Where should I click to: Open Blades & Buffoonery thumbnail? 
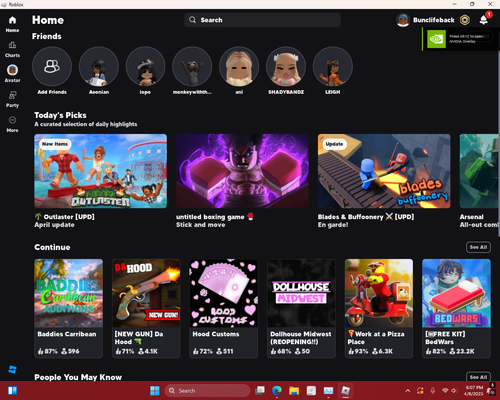tap(384, 171)
